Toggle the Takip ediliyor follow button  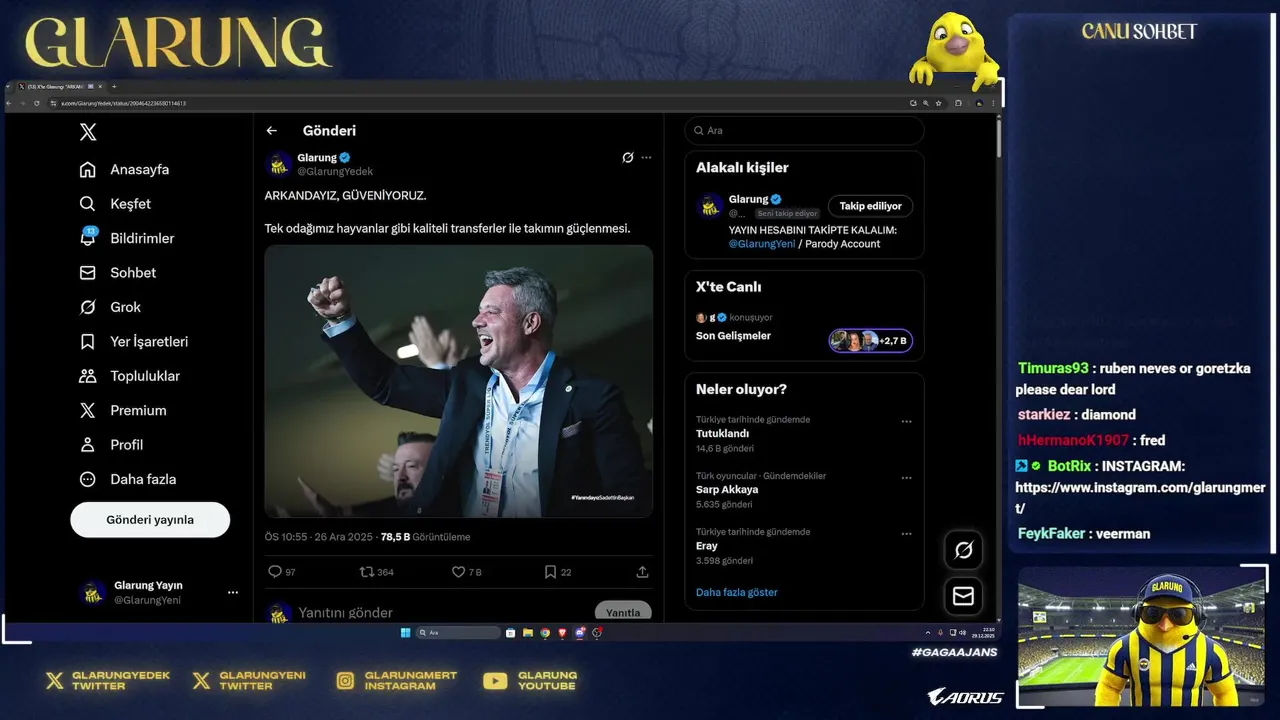pyautogui.click(x=870, y=206)
